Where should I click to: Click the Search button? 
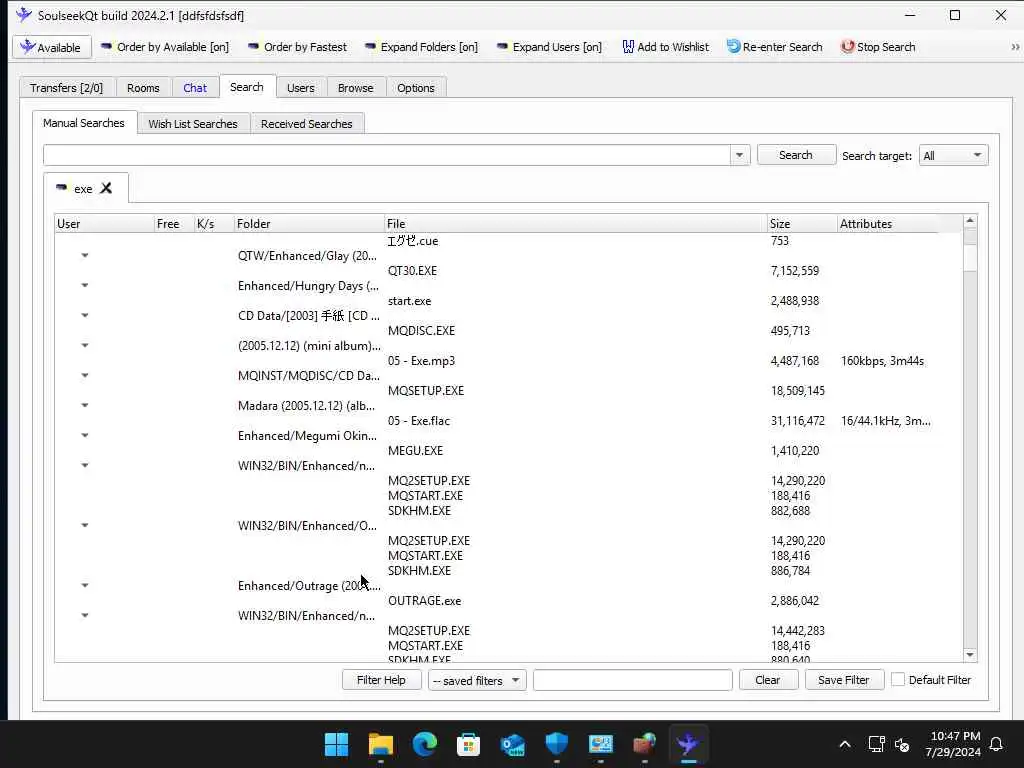click(795, 155)
